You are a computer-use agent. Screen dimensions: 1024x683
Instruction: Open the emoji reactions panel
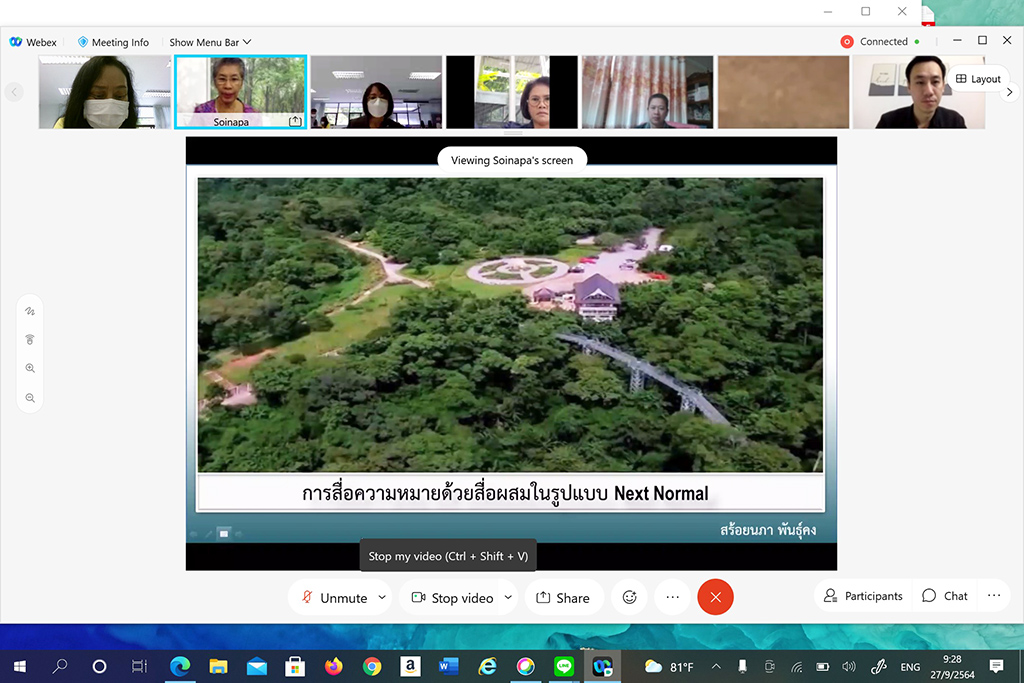click(629, 597)
